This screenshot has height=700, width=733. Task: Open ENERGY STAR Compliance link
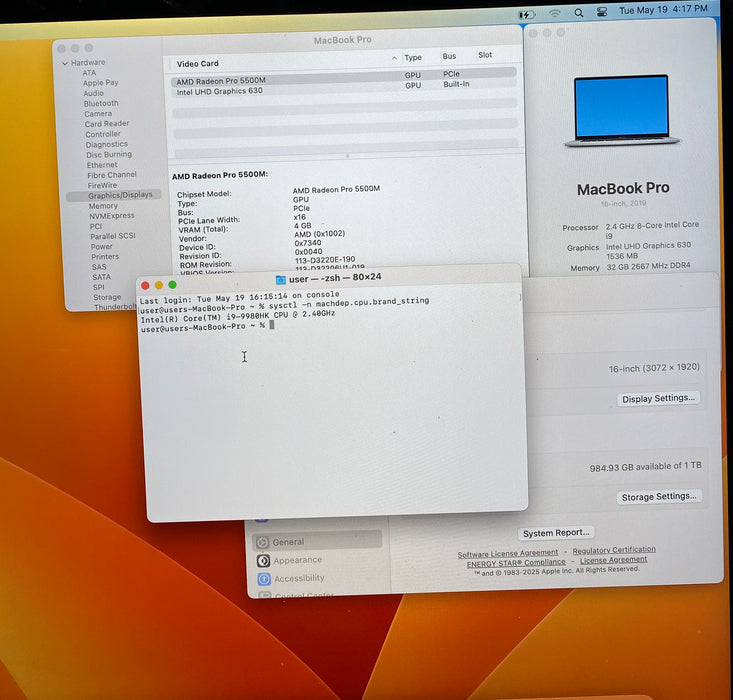coord(516,563)
